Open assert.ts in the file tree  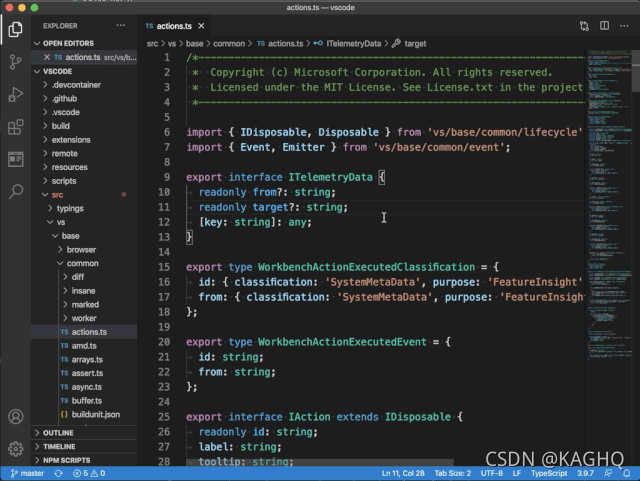point(84,373)
